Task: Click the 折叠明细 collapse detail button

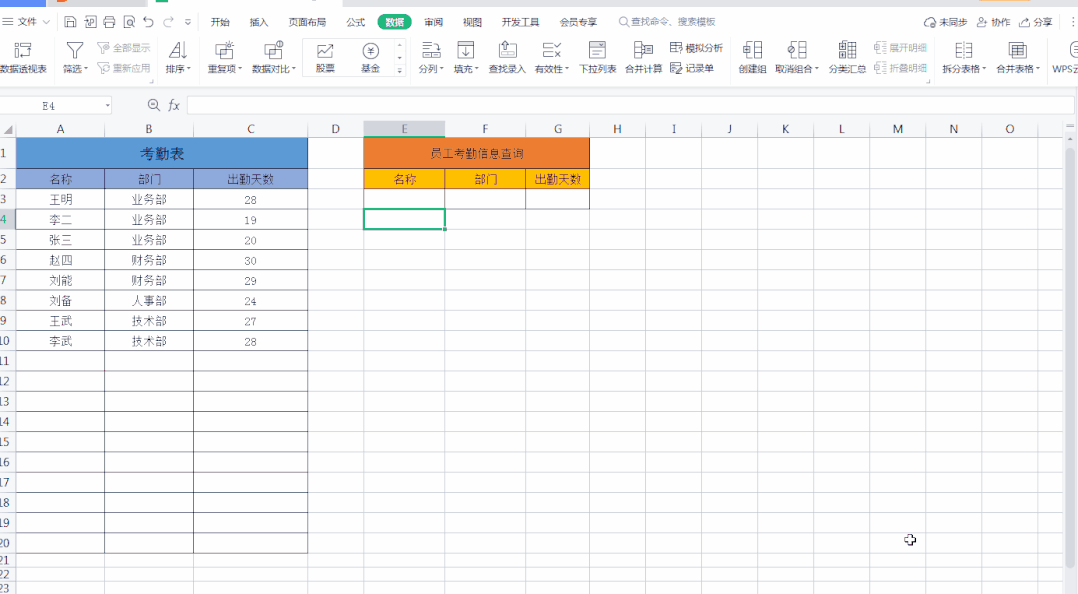Action: (x=900, y=68)
